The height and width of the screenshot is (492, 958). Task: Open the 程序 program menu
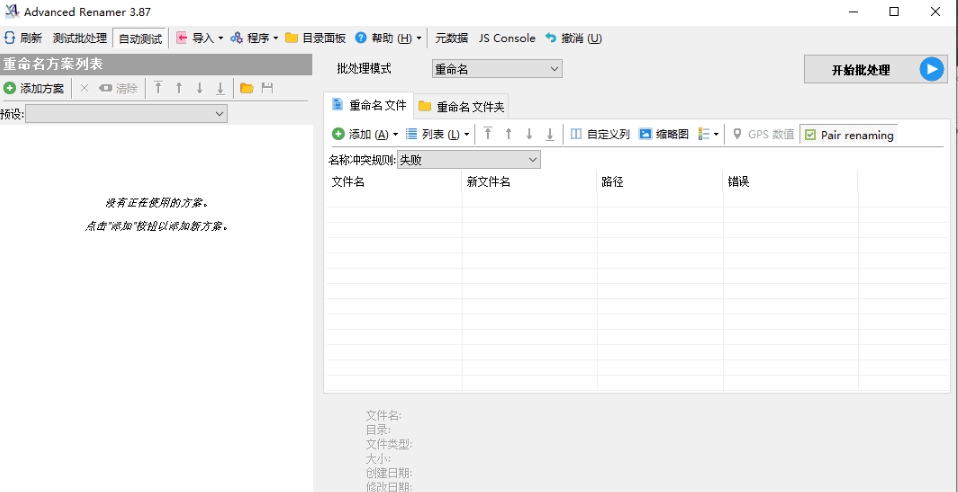pyautogui.click(x=254, y=38)
